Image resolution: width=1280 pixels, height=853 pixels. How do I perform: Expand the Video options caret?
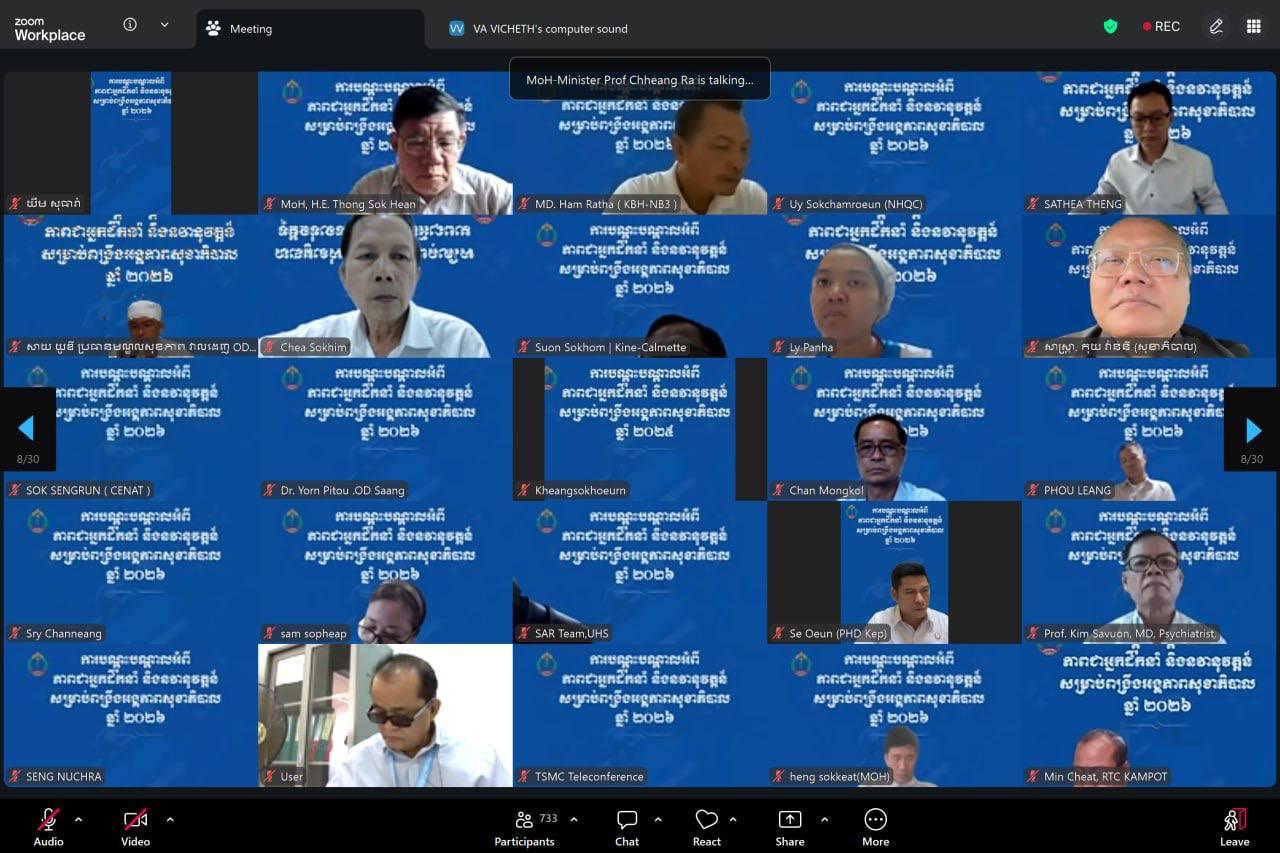[170, 820]
